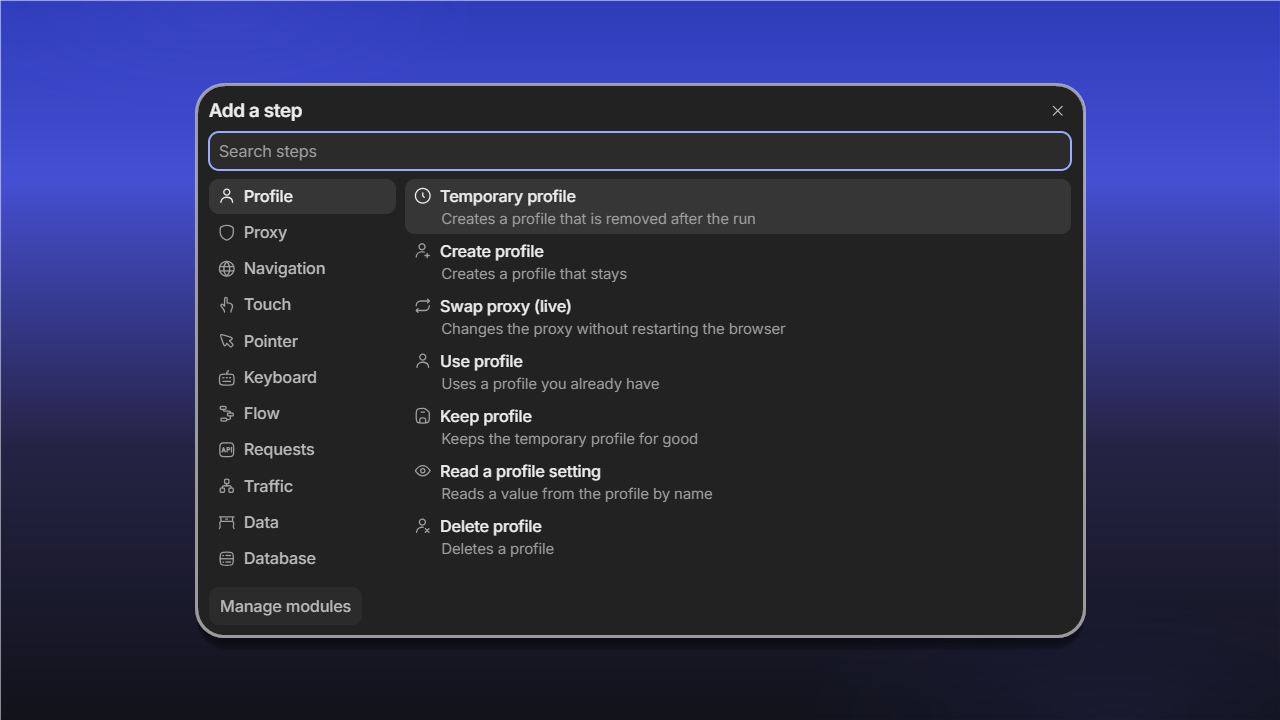
Task: Select the Temporary profile clock icon
Action: point(423,196)
